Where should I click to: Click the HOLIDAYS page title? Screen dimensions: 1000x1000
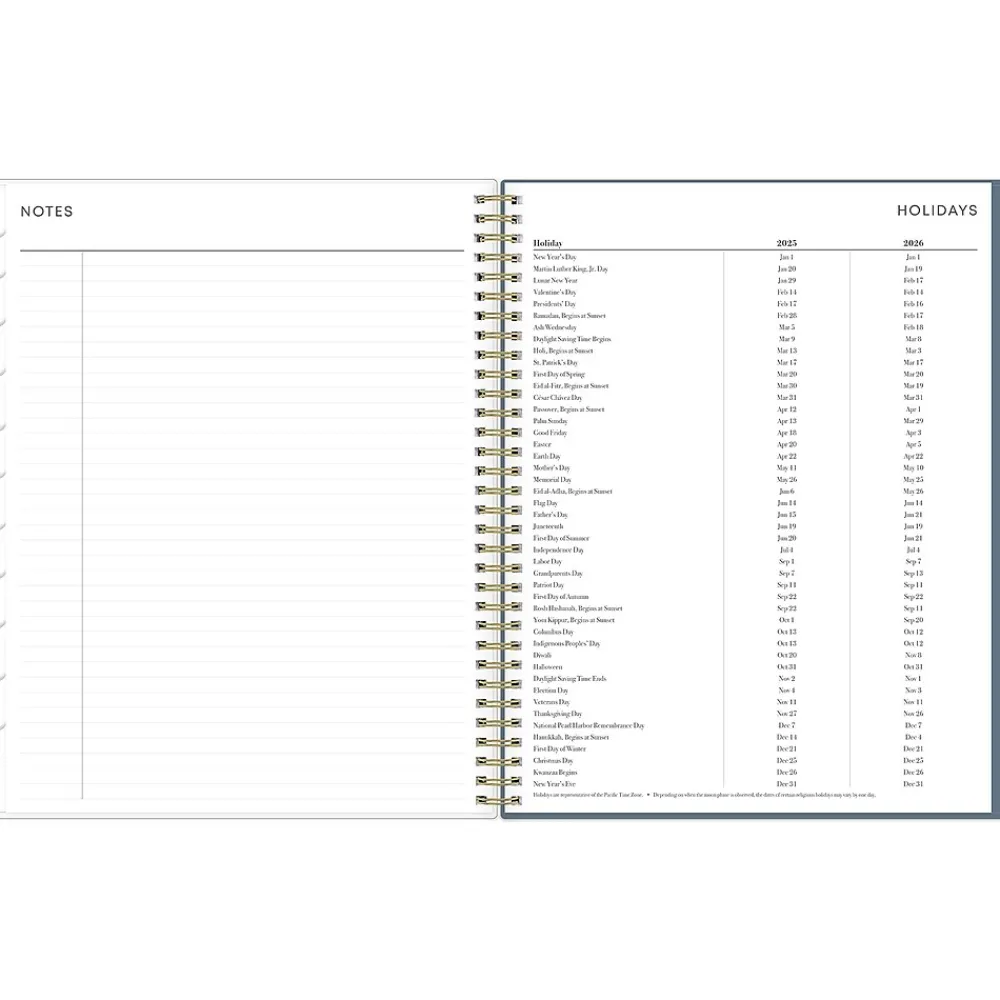(936, 211)
